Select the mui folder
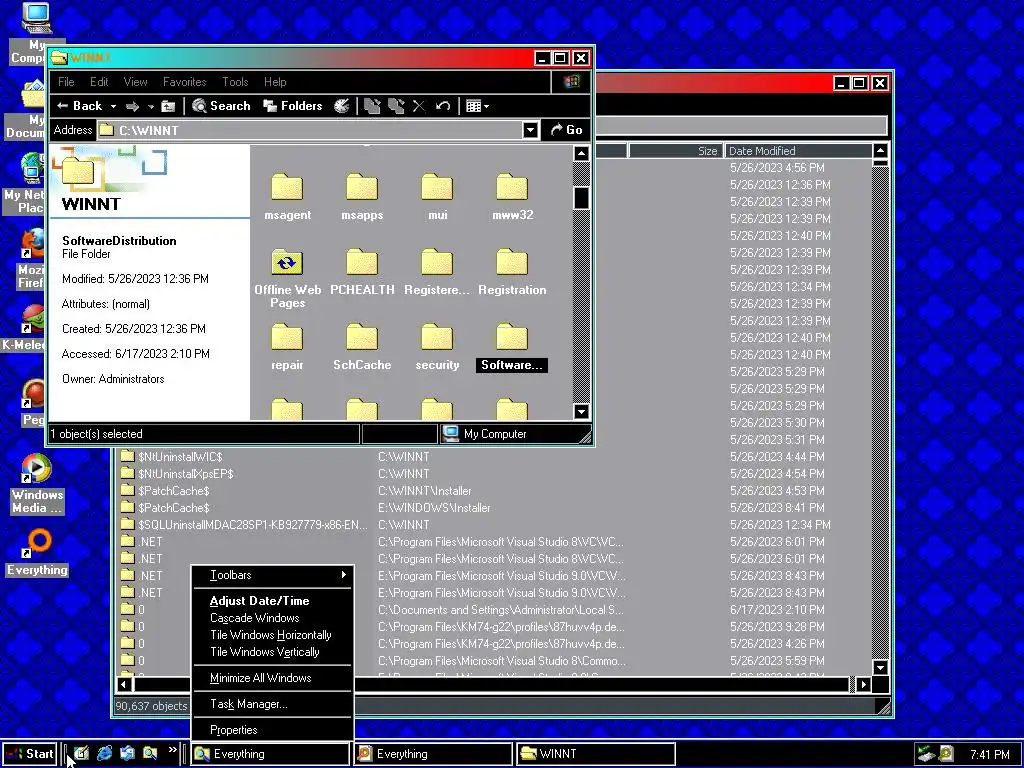 [x=438, y=197]
